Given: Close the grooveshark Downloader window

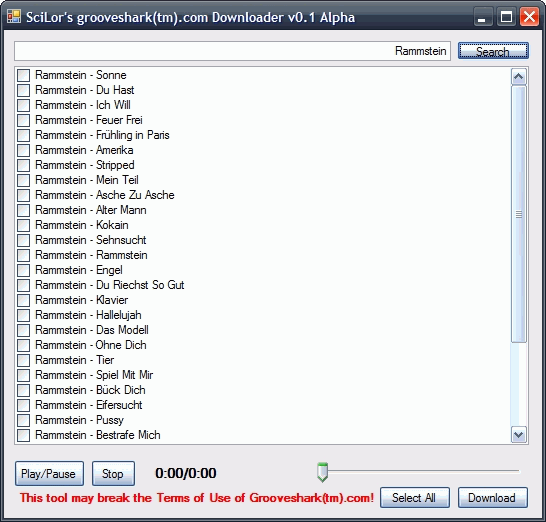Looking at the screenshot, I should coord(529,17).
